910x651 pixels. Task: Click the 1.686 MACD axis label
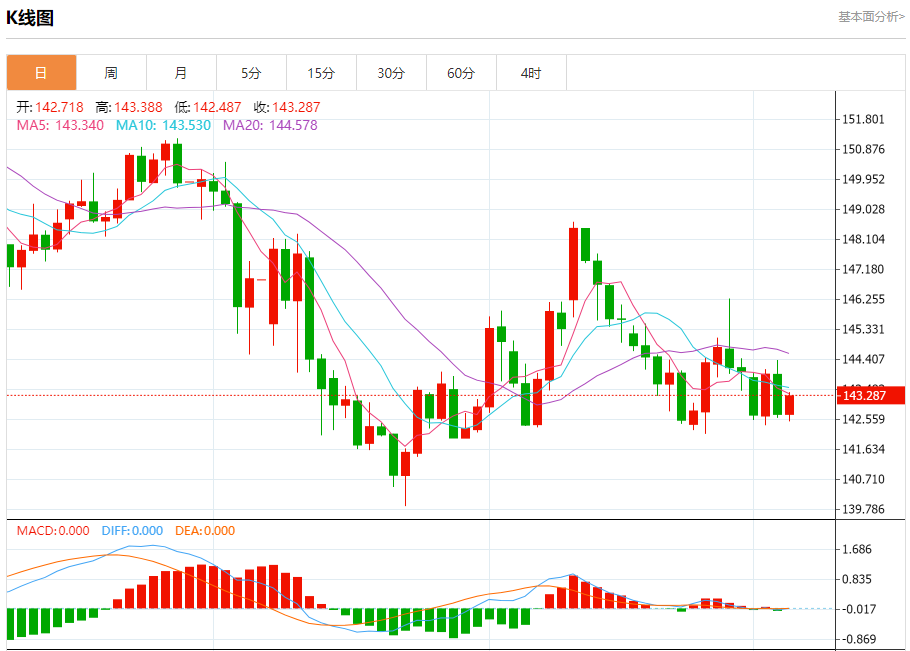point(857,549)
